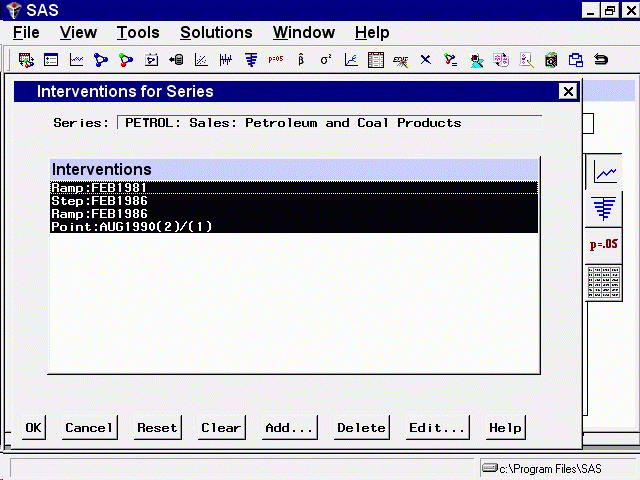Click the Cancel button
Image resolution: width=640 pixels, height=480 pixels.
click(x=89, y=427)
